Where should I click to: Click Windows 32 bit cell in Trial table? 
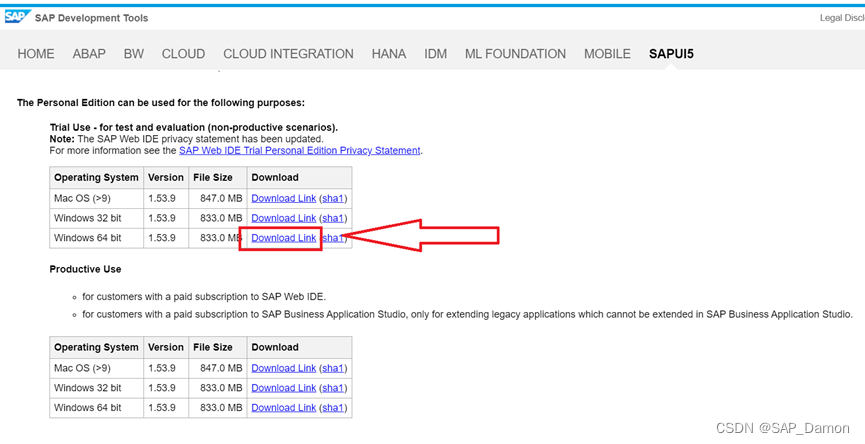97,218
